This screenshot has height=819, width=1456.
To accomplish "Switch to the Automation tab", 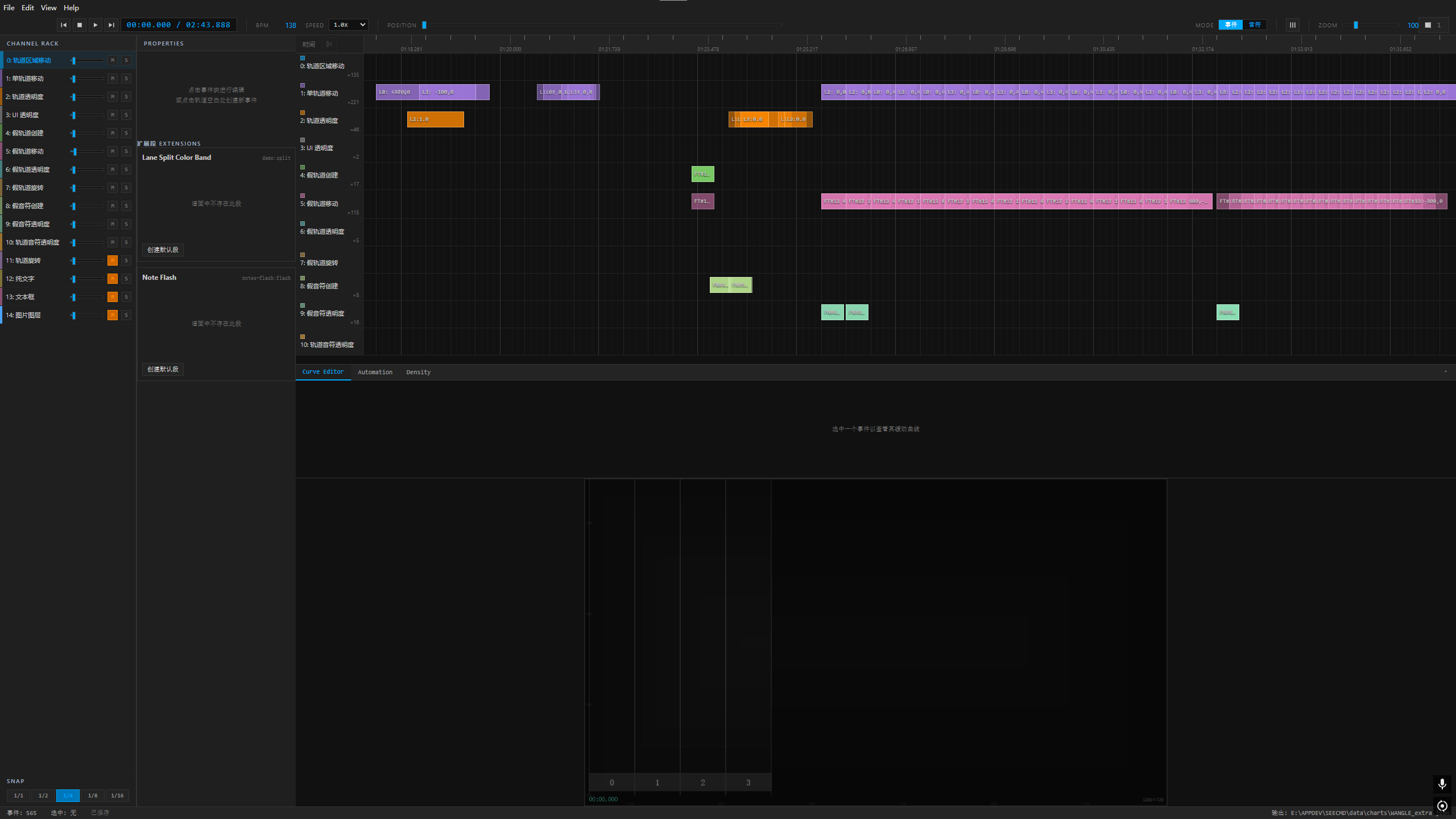I will 375,372.
